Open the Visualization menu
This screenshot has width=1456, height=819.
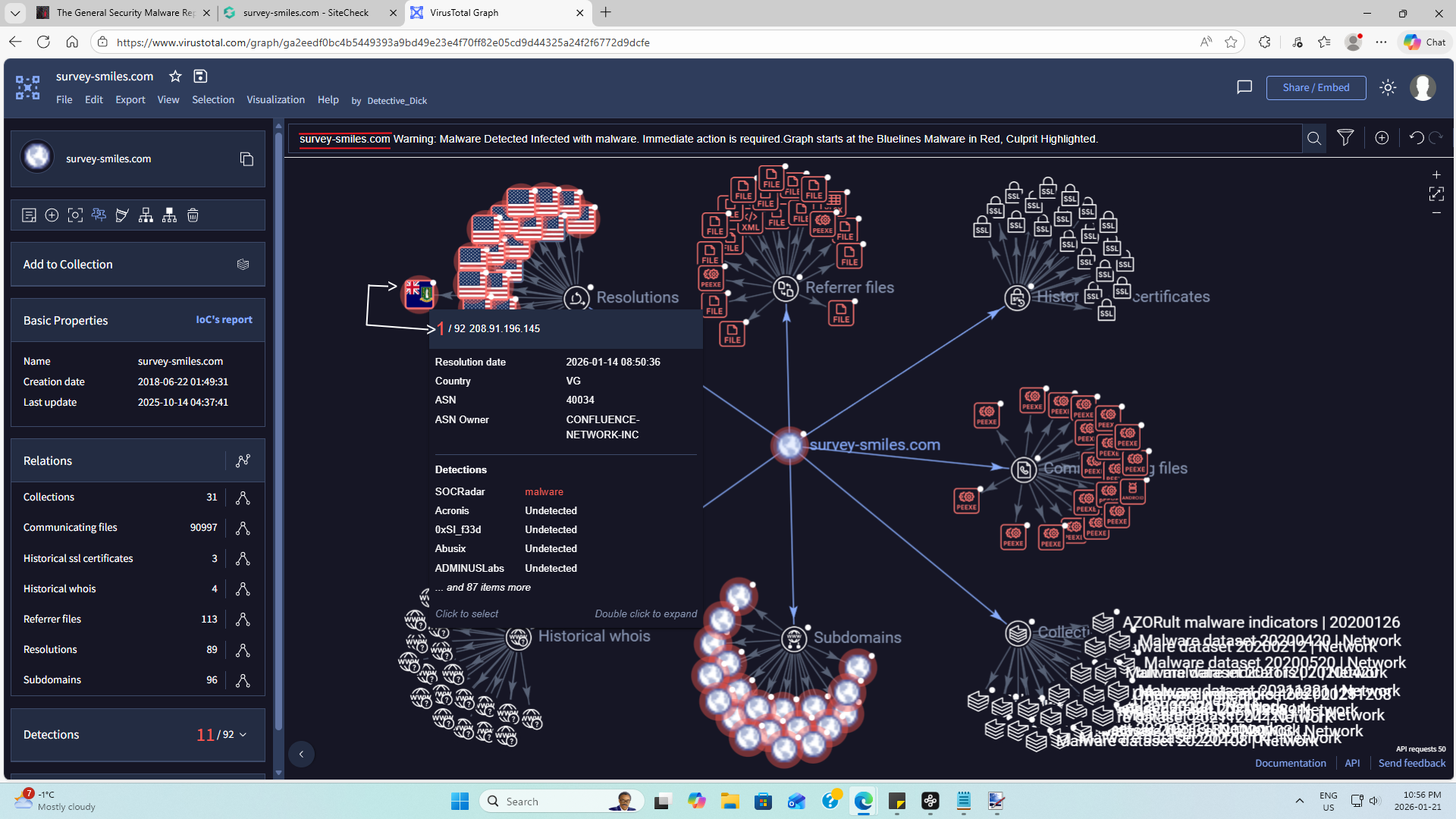pyautogui.click(x=275, y=99)
